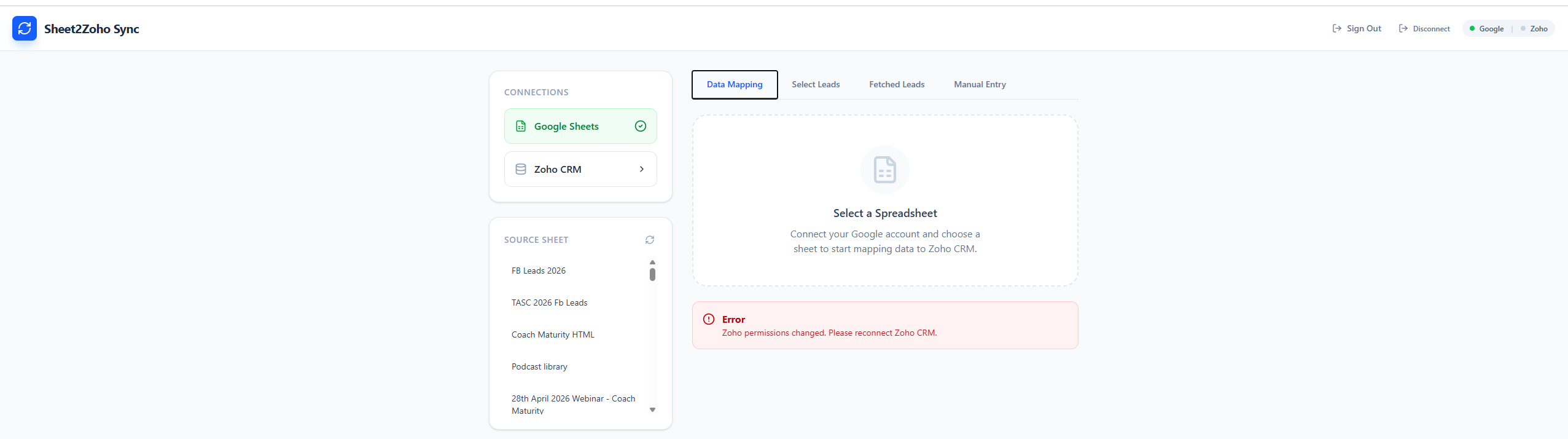Expand Zoho CRM connection chevron
The width and height of the screenshot is (1568, 439).
[x=642, y=169]
